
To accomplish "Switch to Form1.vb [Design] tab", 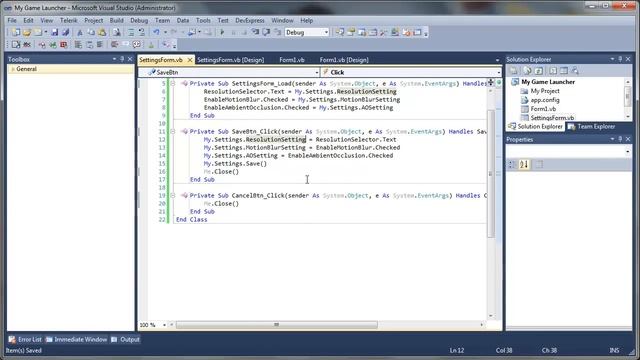I will pos(344,60).
